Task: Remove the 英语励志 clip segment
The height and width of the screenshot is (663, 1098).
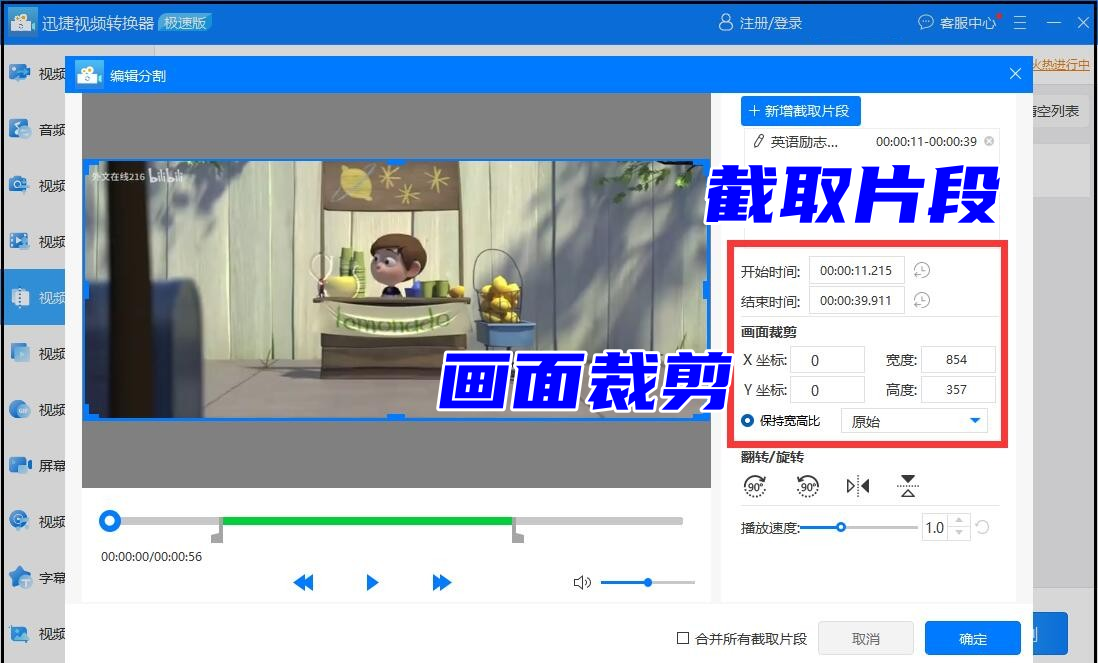Action: click(x=989, y=141)
